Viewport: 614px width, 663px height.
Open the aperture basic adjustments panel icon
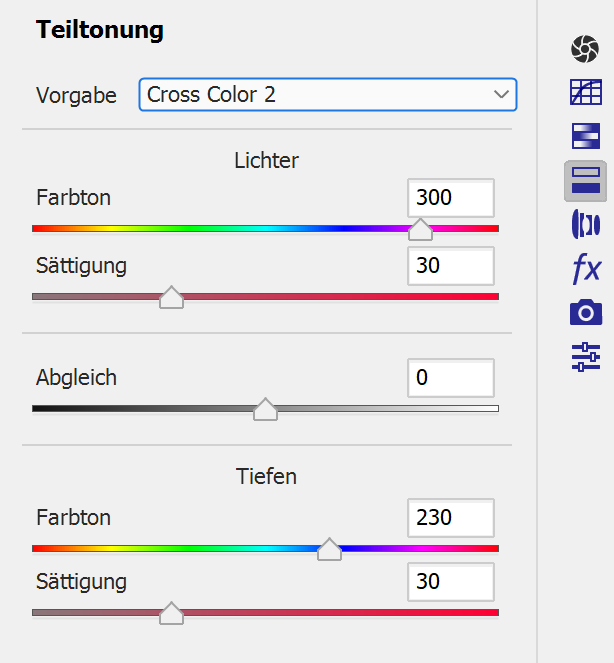(585, 48)
